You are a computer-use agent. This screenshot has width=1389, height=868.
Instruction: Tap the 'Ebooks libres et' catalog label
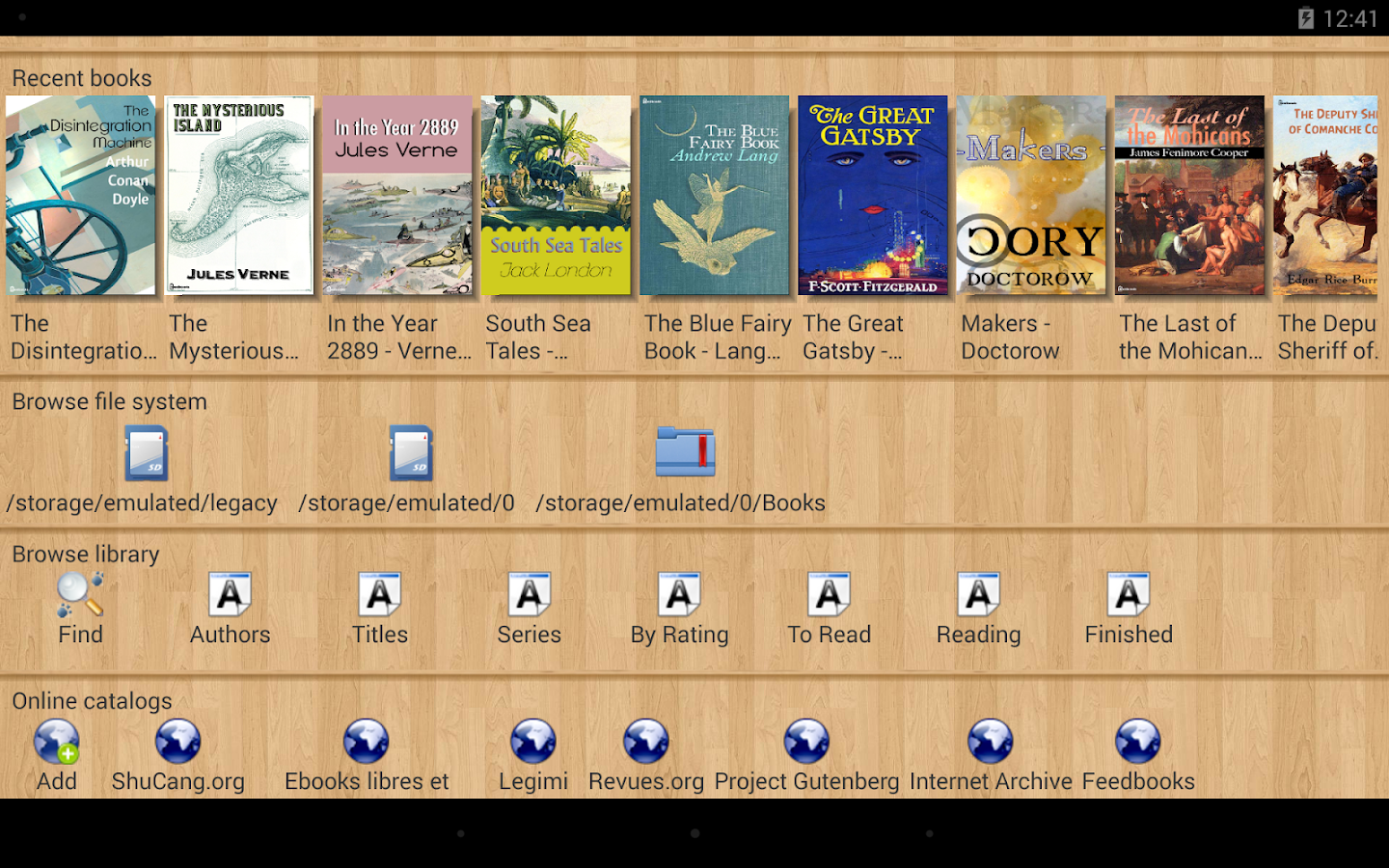(x=367, y=781)
